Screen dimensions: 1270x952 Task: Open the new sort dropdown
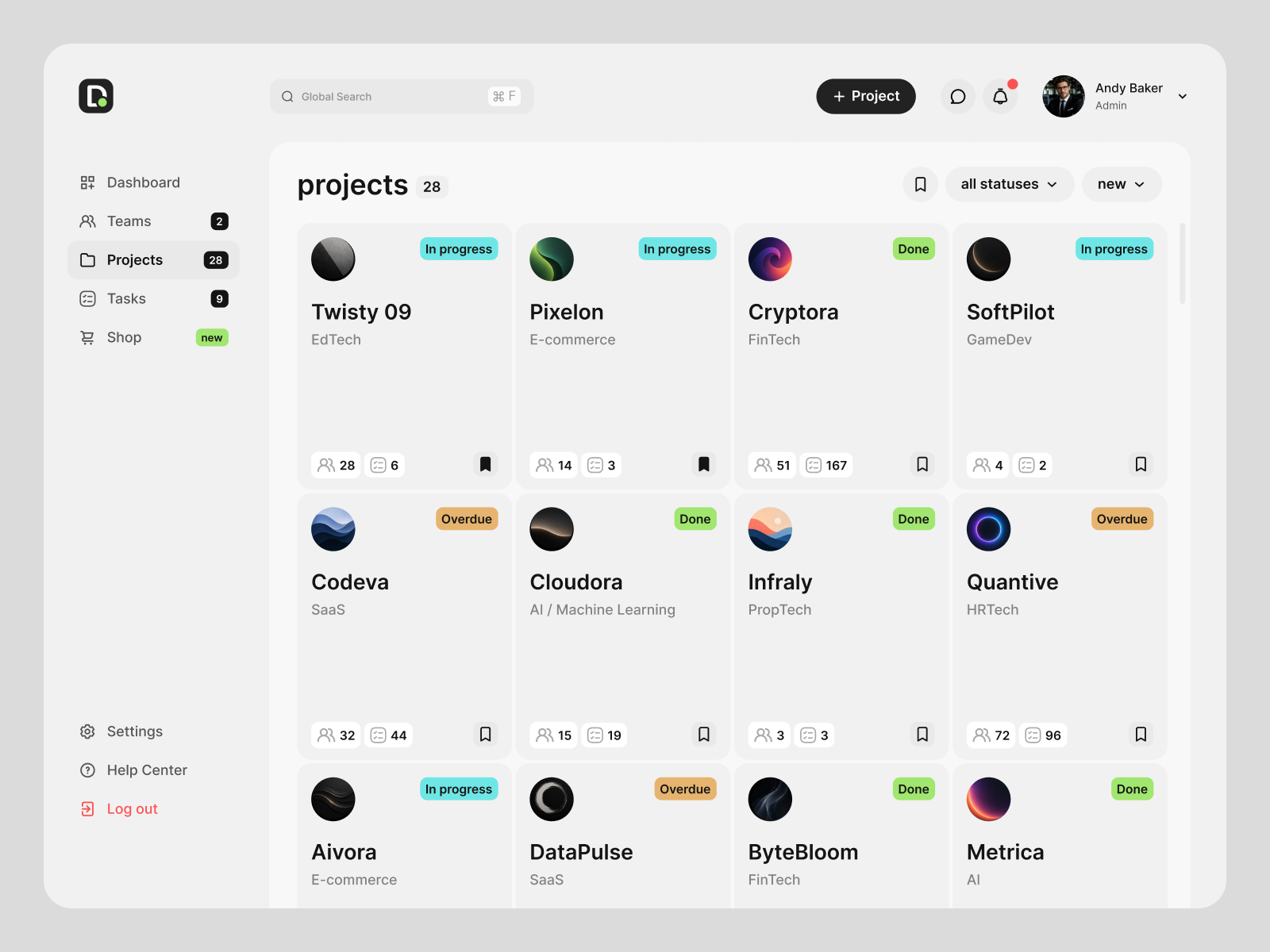(1122, 184)
